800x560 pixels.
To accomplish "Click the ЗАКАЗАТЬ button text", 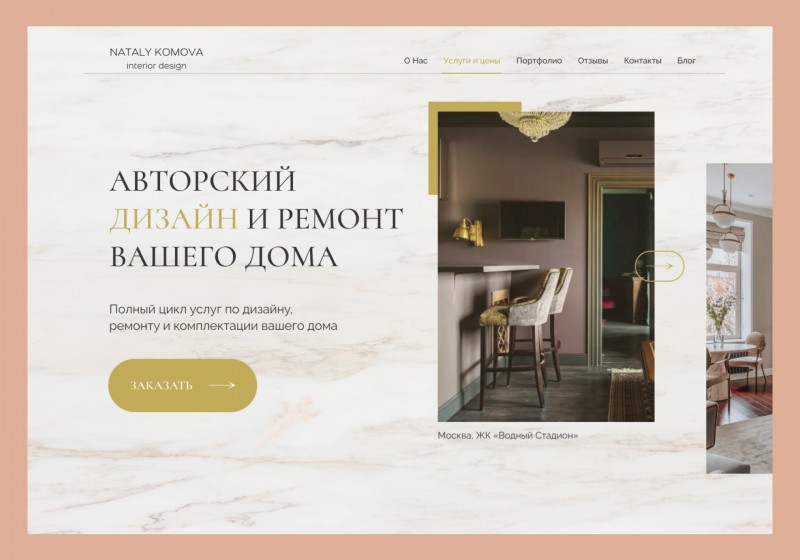I will coord(161,385).
